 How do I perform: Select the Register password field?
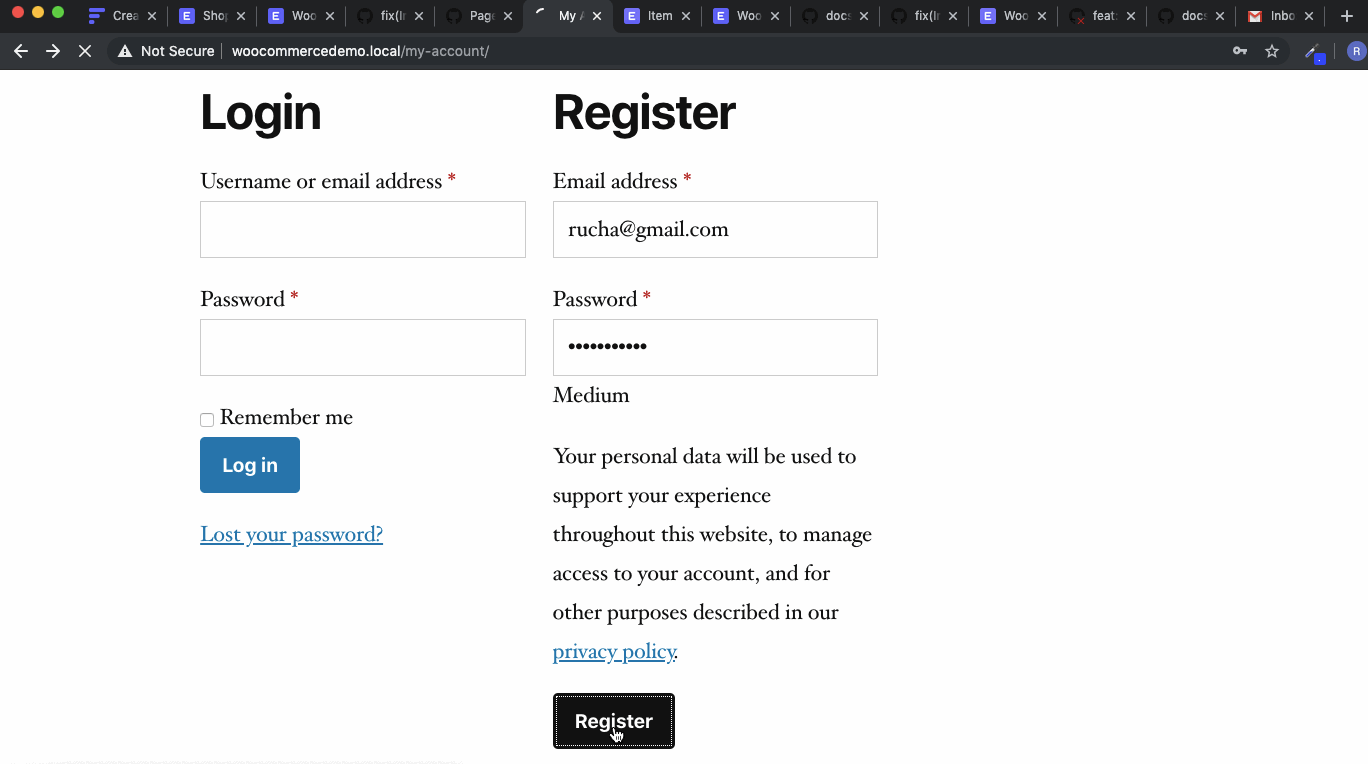714,347
